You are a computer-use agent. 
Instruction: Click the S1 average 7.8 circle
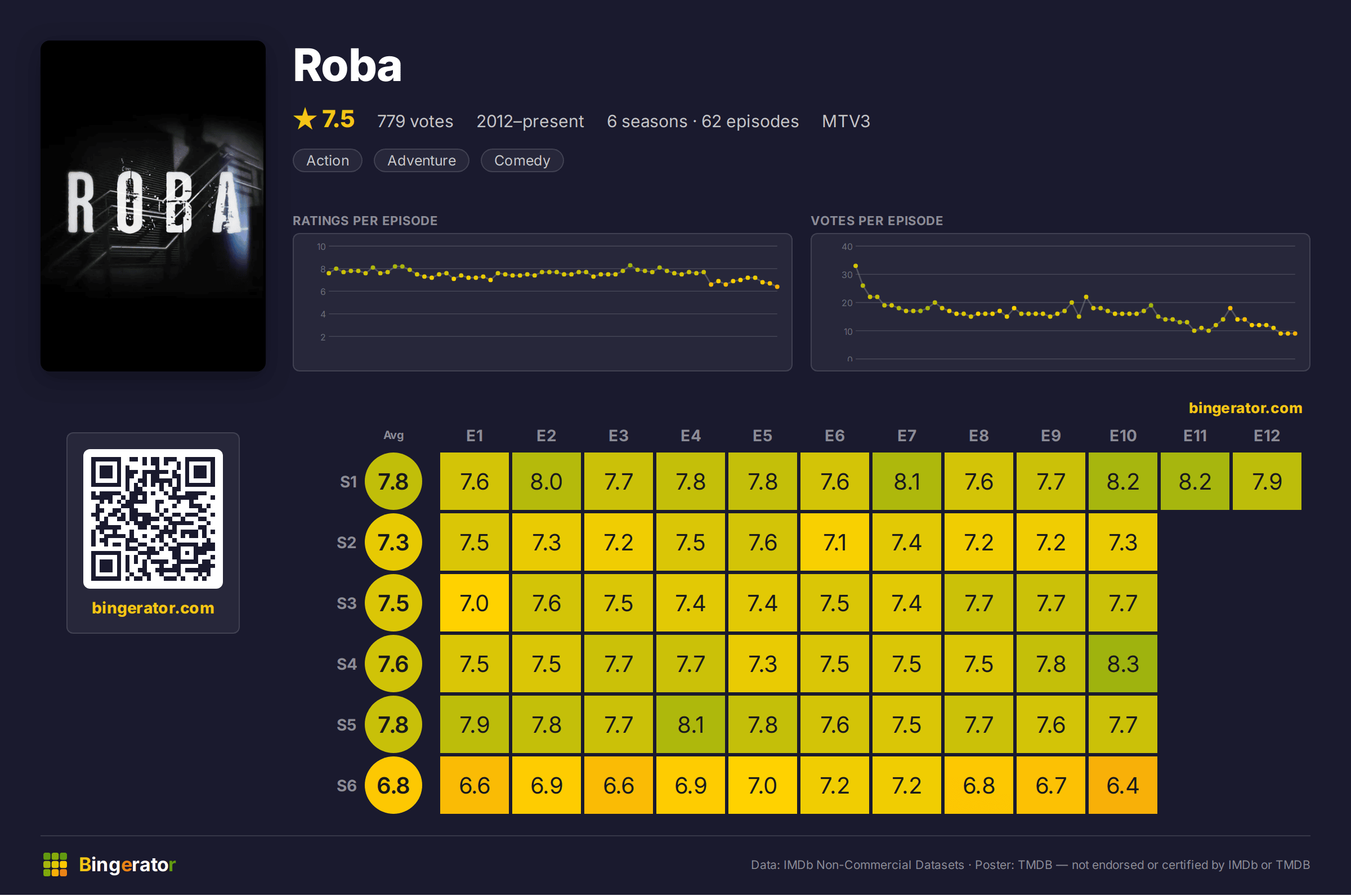pyautogui.click(x=393, y=482)
